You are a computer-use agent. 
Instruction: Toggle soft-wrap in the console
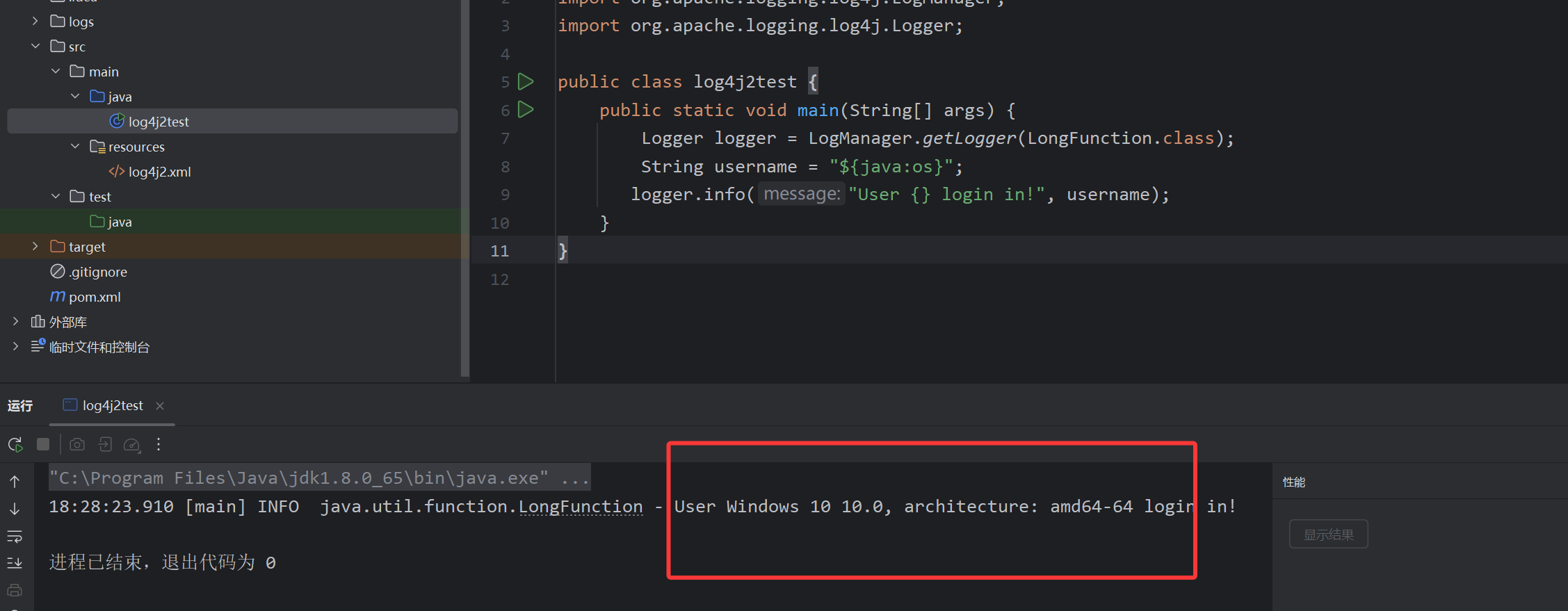point(15,536)
